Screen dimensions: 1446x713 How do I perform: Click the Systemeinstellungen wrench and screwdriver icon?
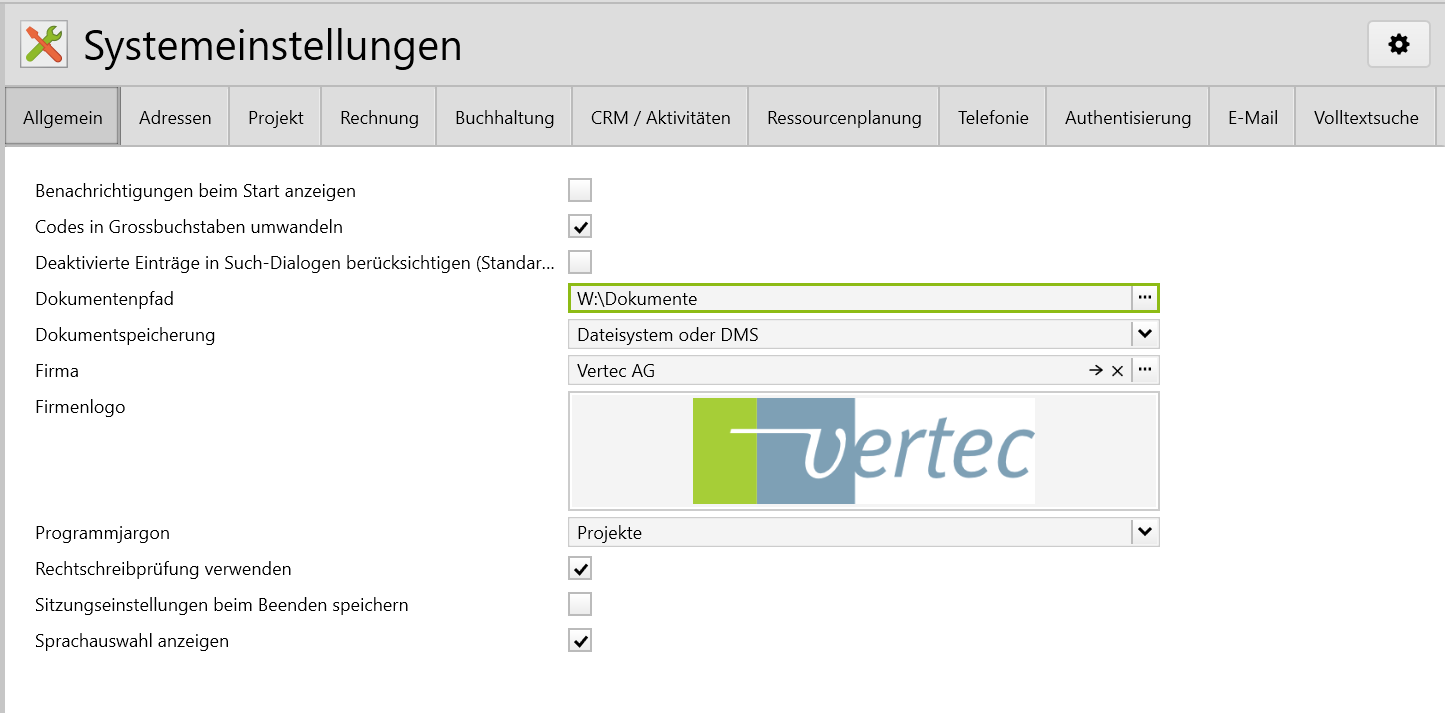click(44, 45)
